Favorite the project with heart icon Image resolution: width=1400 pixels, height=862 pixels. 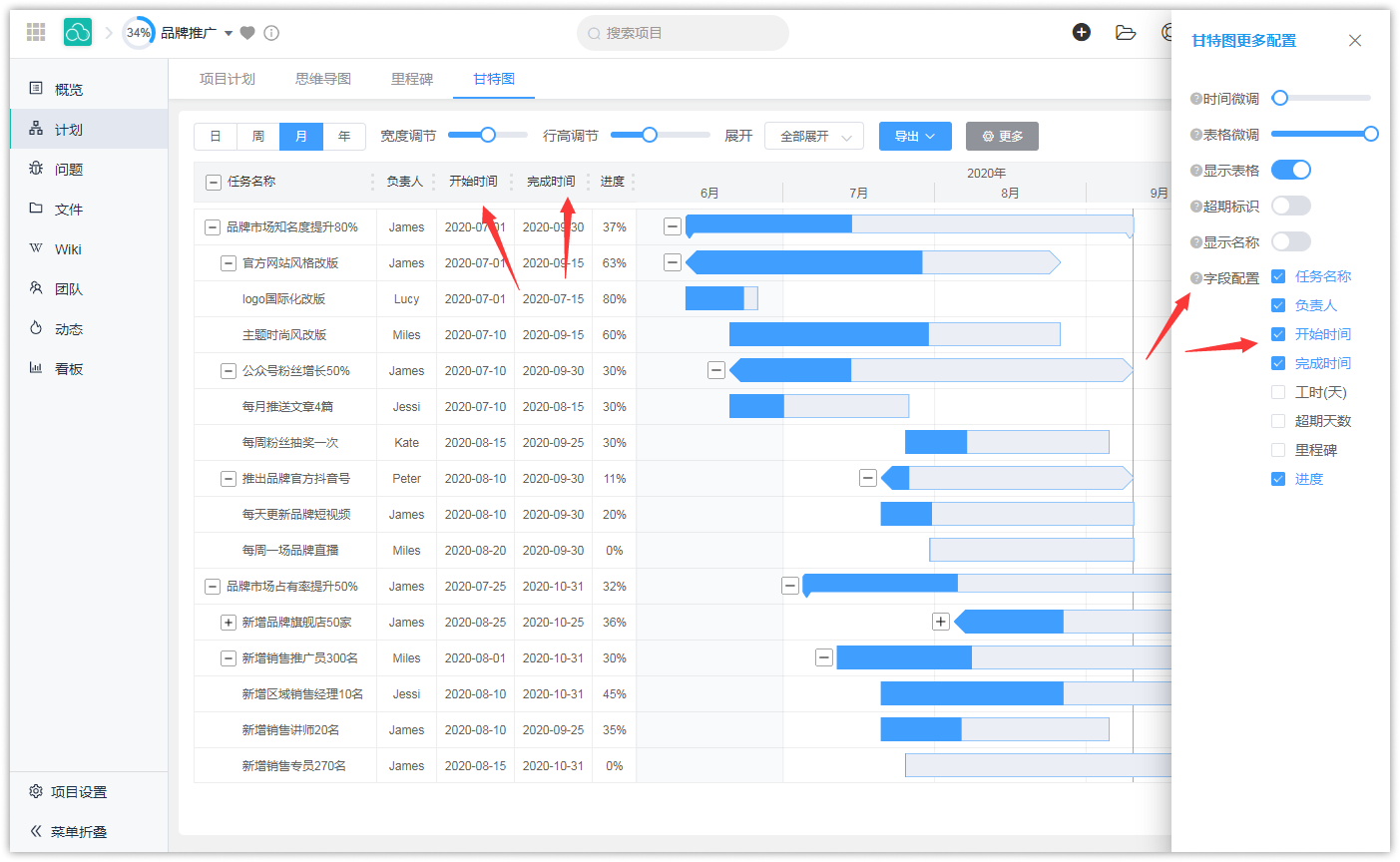click(247, 33)
